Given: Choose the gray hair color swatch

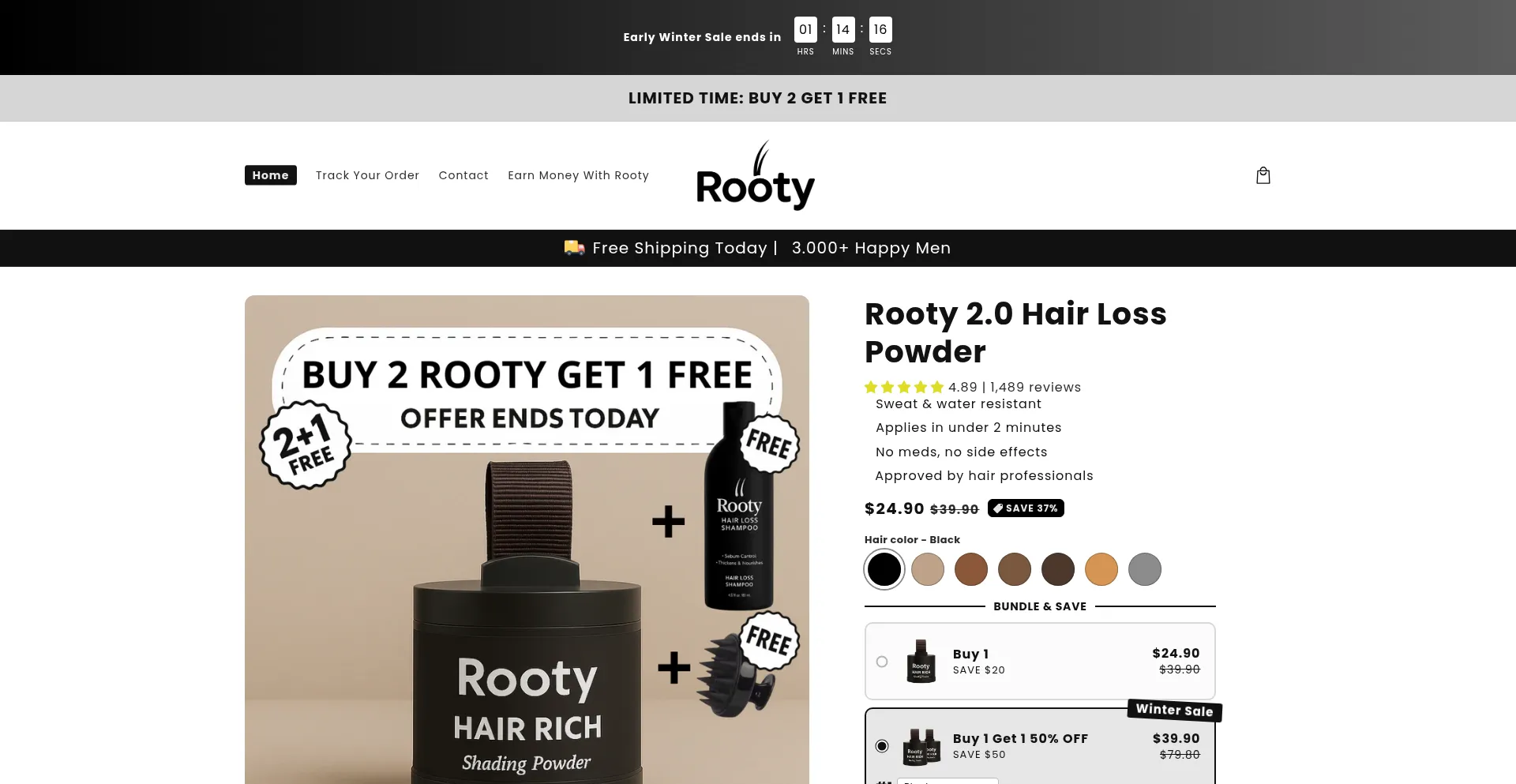Looking at the screenshot, I should (x=1145, y=569).
